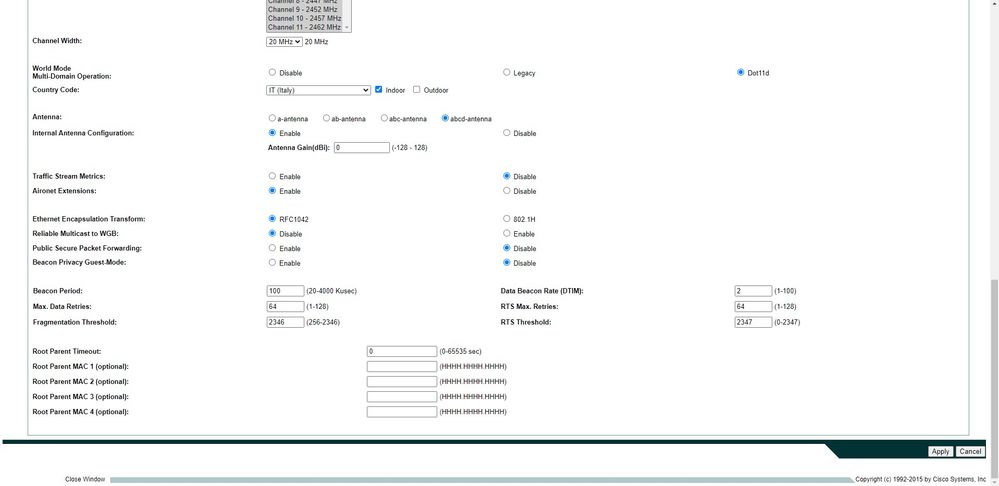The width and height of the screenshot is (999, 486).
Task: Click the RTS Max. Retries field
Action: point(753,306)
